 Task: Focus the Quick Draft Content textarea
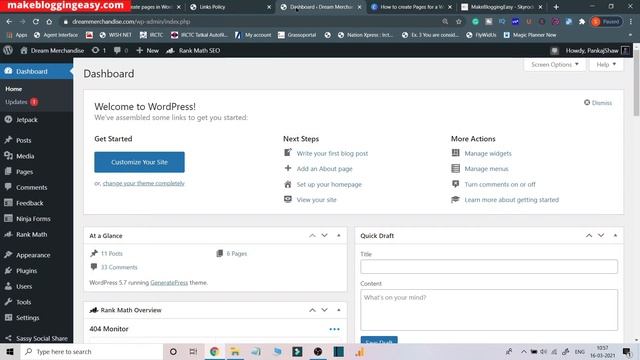point(489,310)
